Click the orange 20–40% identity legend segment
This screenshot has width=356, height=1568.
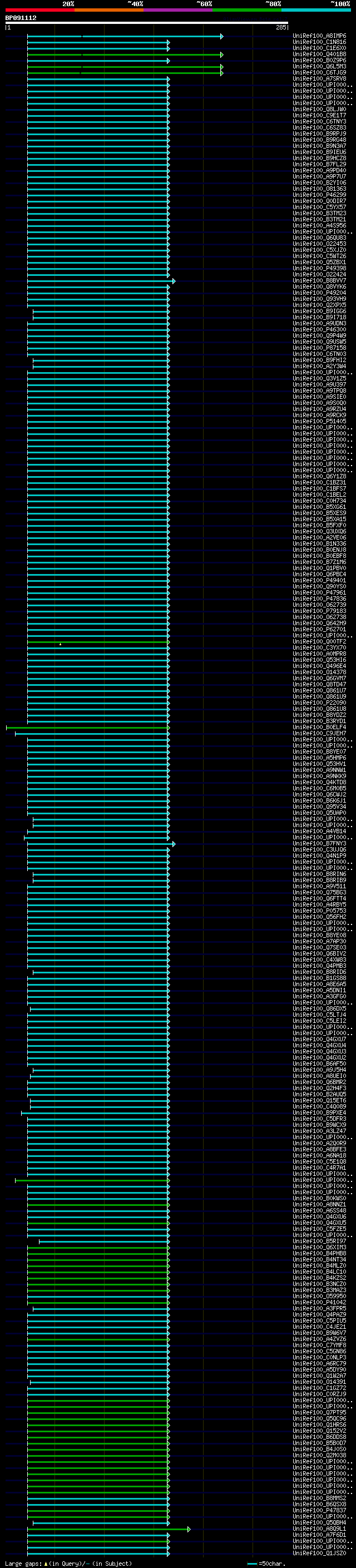click(109, 10)
